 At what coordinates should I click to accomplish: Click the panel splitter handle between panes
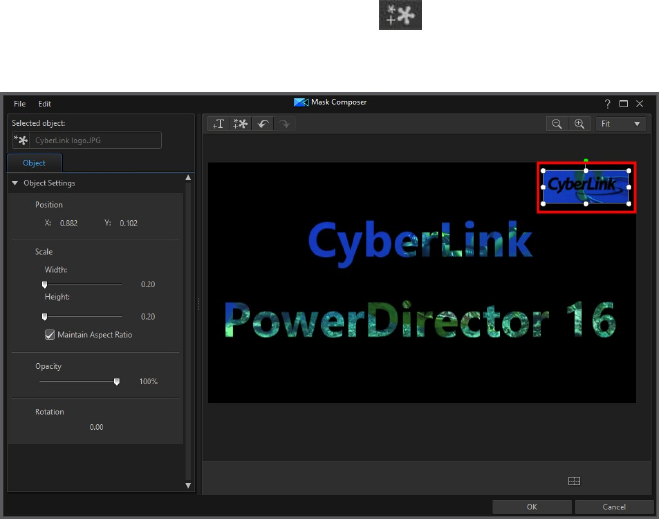tap(198, 304)
